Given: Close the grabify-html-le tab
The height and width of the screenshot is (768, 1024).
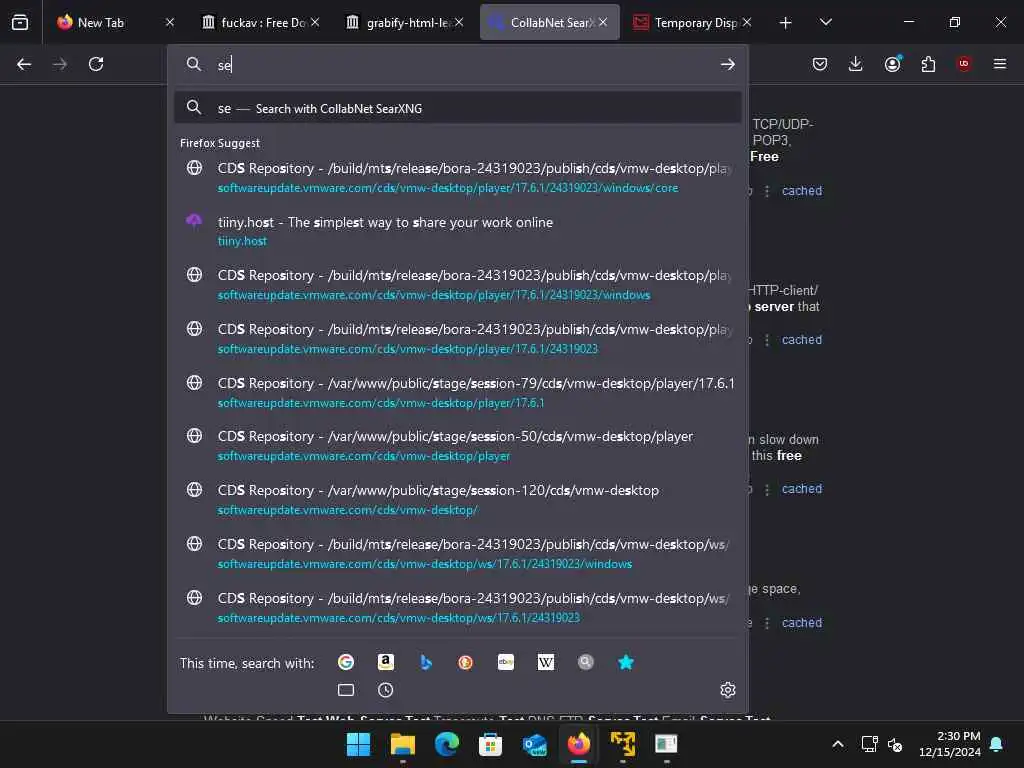Looking at the screenshot, I should 459,22.
